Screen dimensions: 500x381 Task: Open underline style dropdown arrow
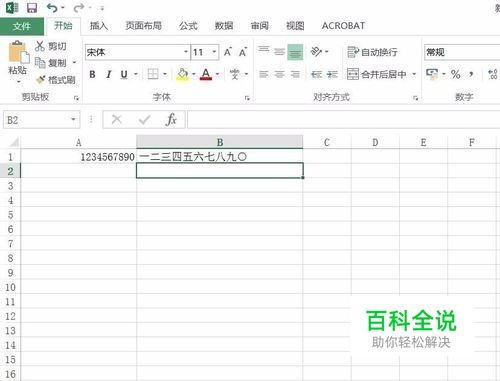tap(135, 74)
